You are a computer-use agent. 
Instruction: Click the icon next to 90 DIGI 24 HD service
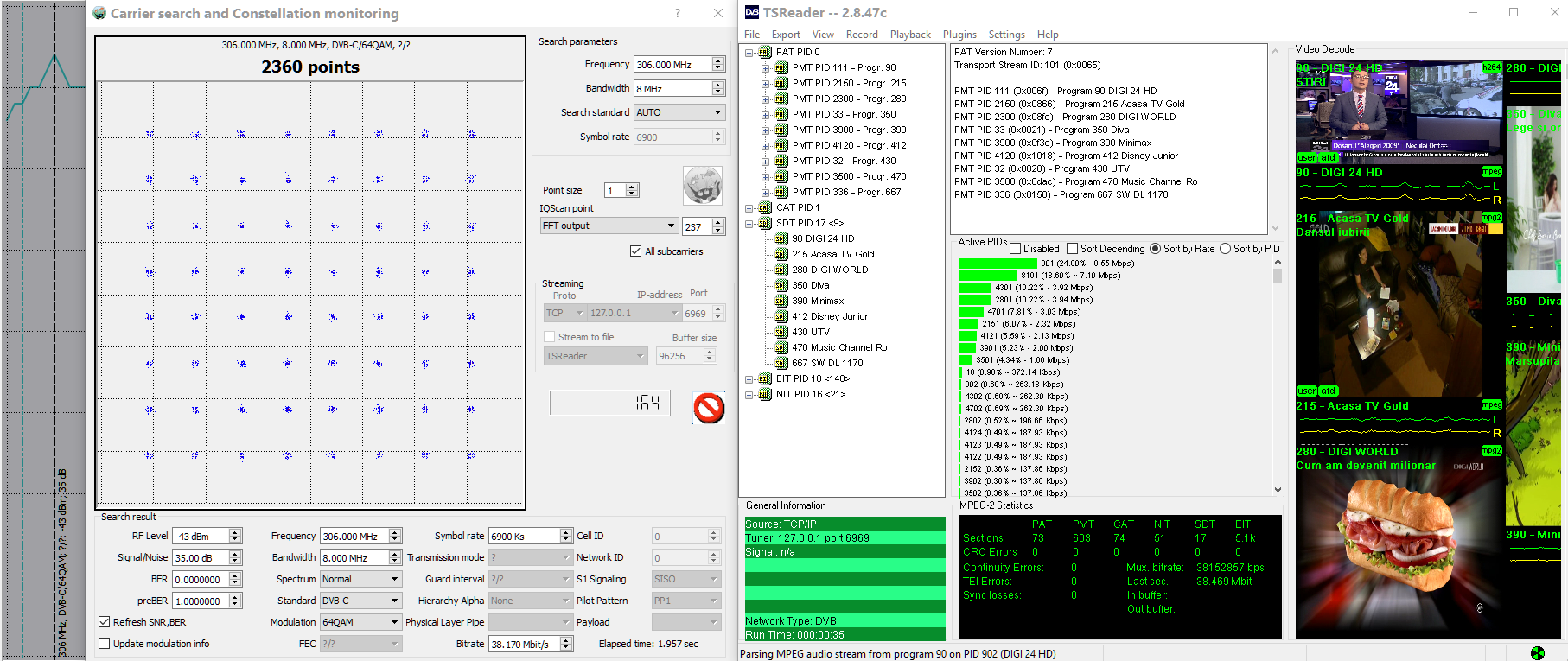tap(781, 238)
